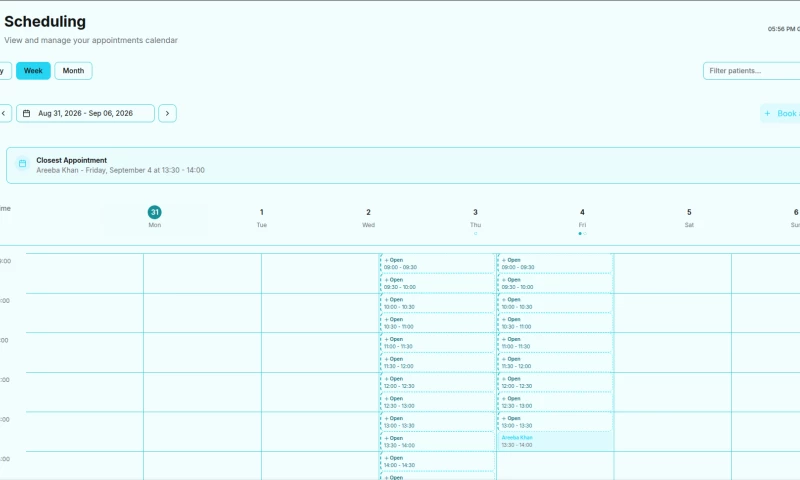Choose Friday 13:00 - 13:30 open slot
The image size is (800, 480).
555,422
